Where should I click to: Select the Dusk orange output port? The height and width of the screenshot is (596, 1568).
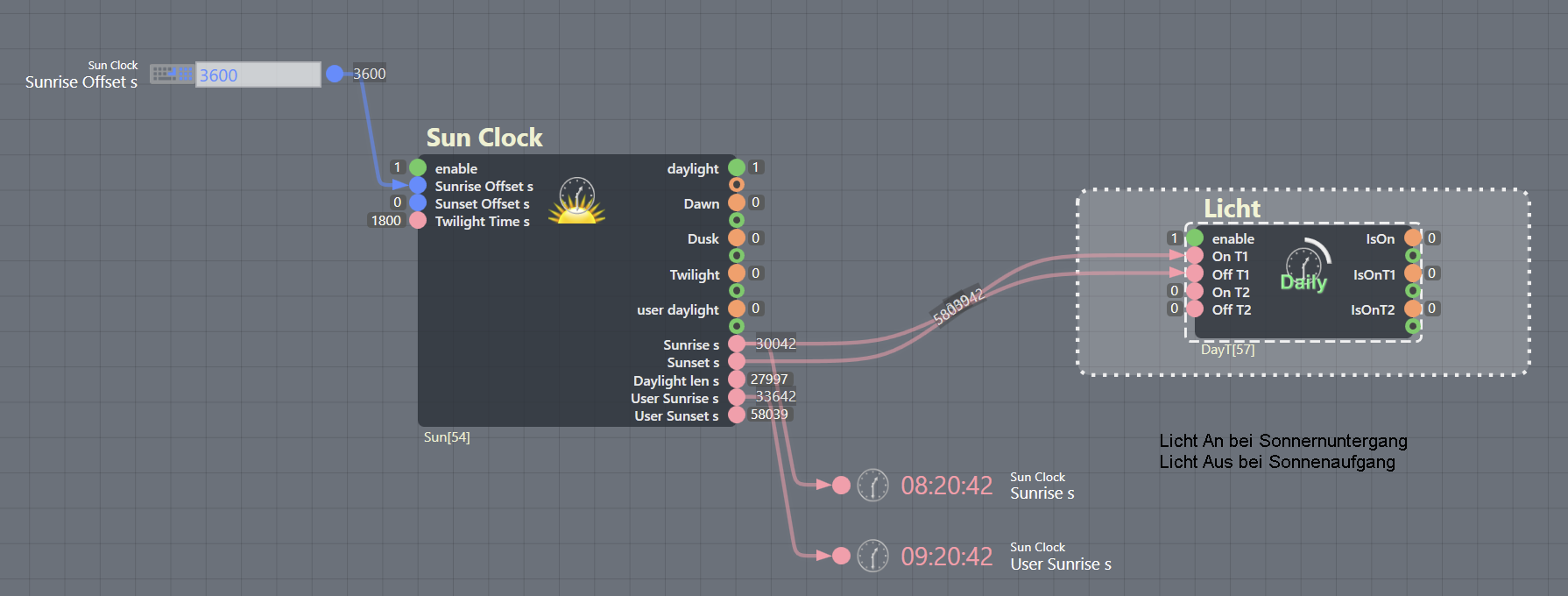click(737, 238)
